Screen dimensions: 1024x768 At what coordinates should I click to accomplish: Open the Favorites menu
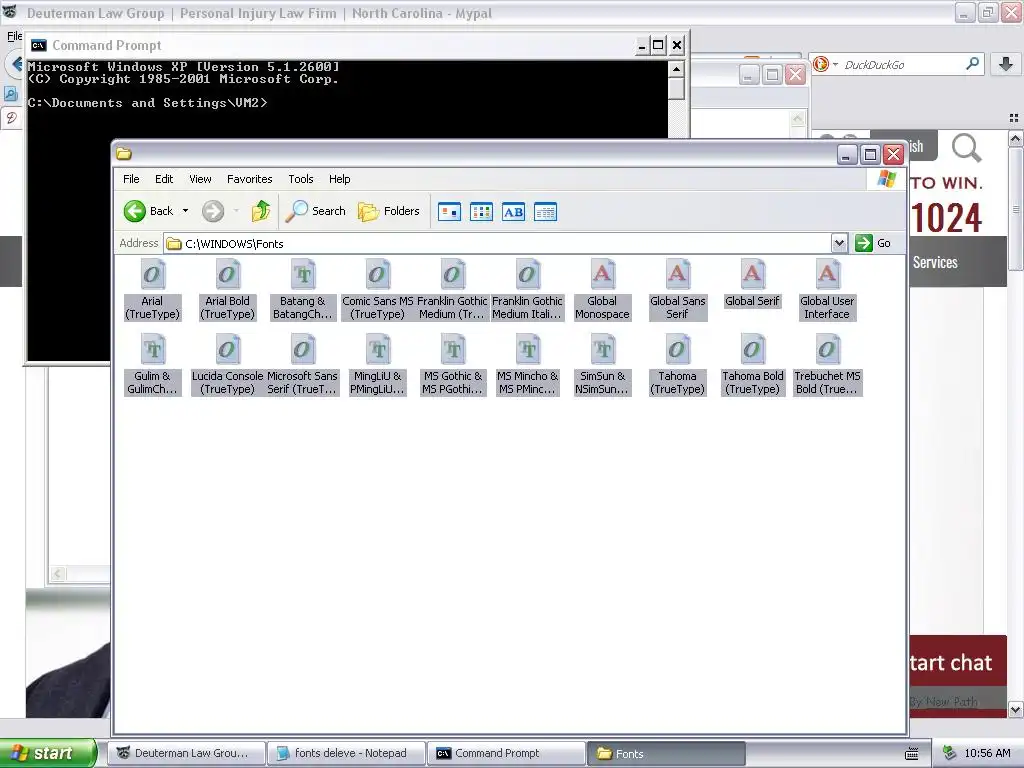[249, 179]
